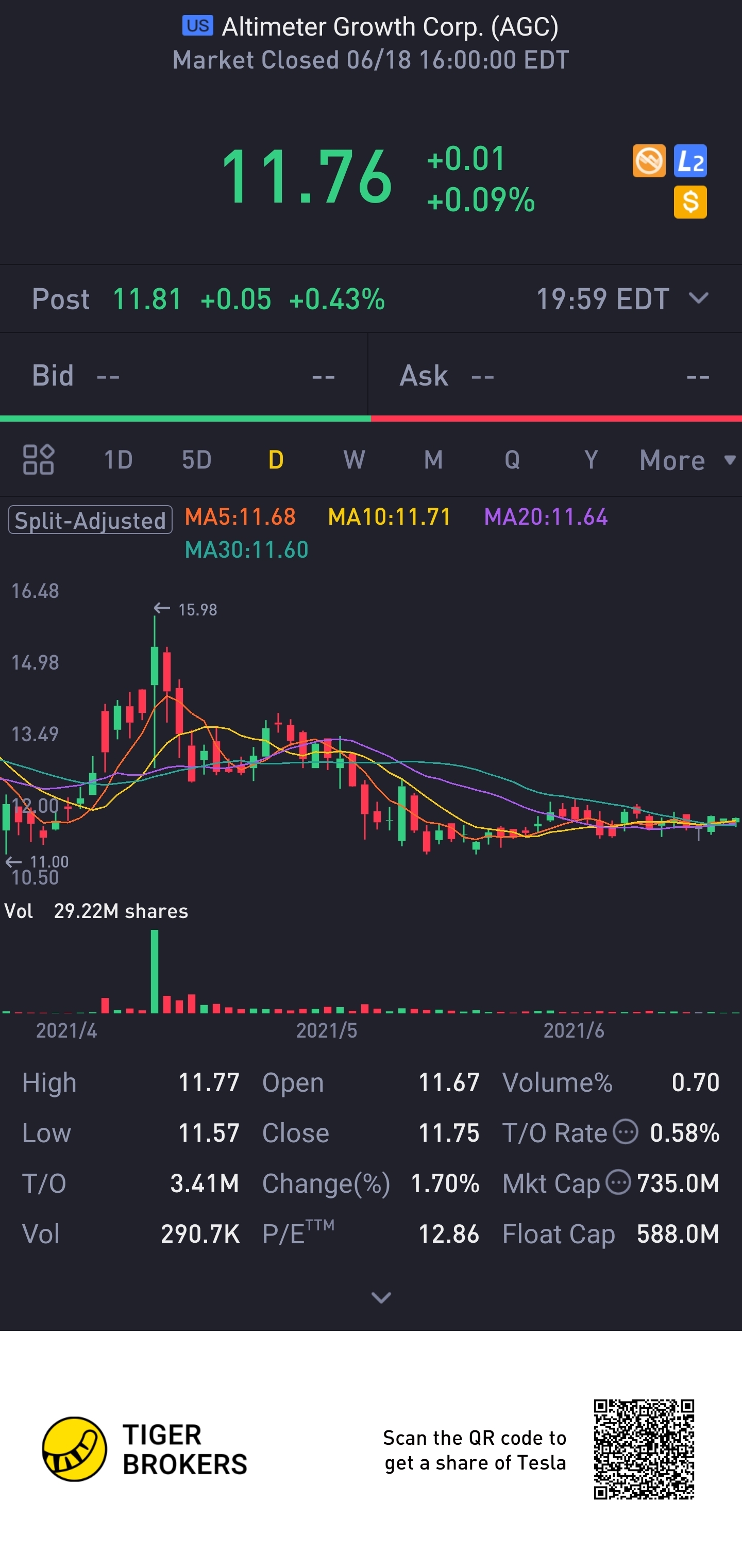Toggle the Split-Adjusted price setting
The image size is (742, 1568).
tap(90, 520)
